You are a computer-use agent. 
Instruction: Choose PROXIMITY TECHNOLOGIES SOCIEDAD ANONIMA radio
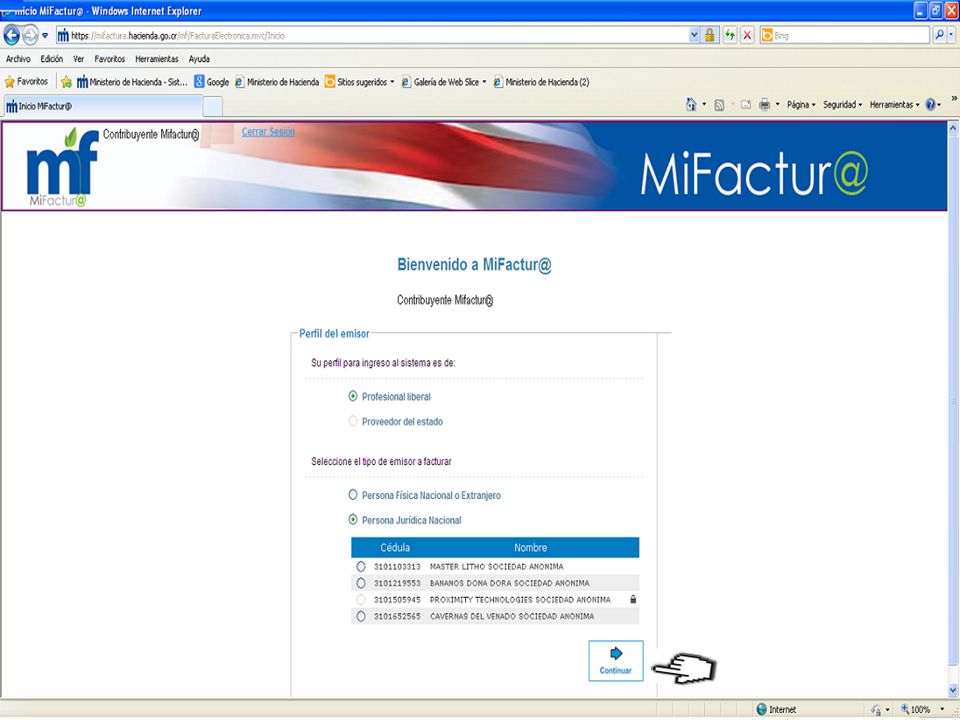coord(361,599)
